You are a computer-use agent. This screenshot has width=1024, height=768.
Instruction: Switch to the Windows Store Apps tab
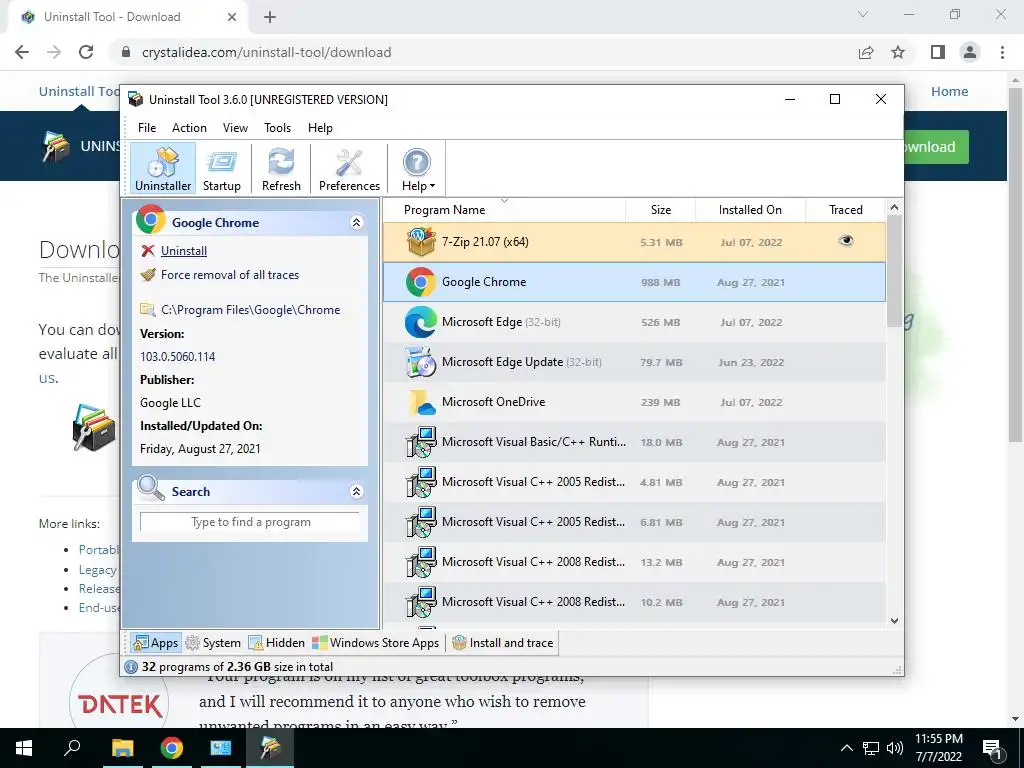(376, 643)
